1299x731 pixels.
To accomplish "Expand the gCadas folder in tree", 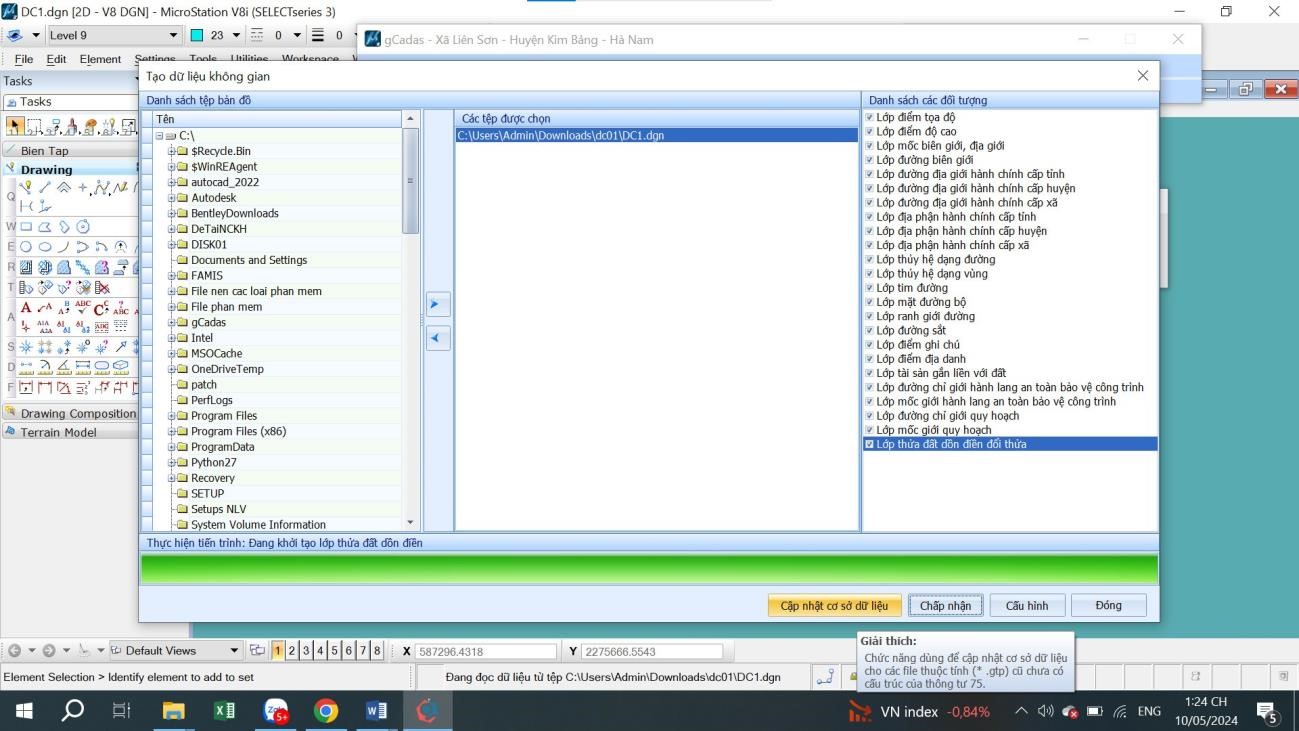I will pyautogui.click(x=171, y=323).
